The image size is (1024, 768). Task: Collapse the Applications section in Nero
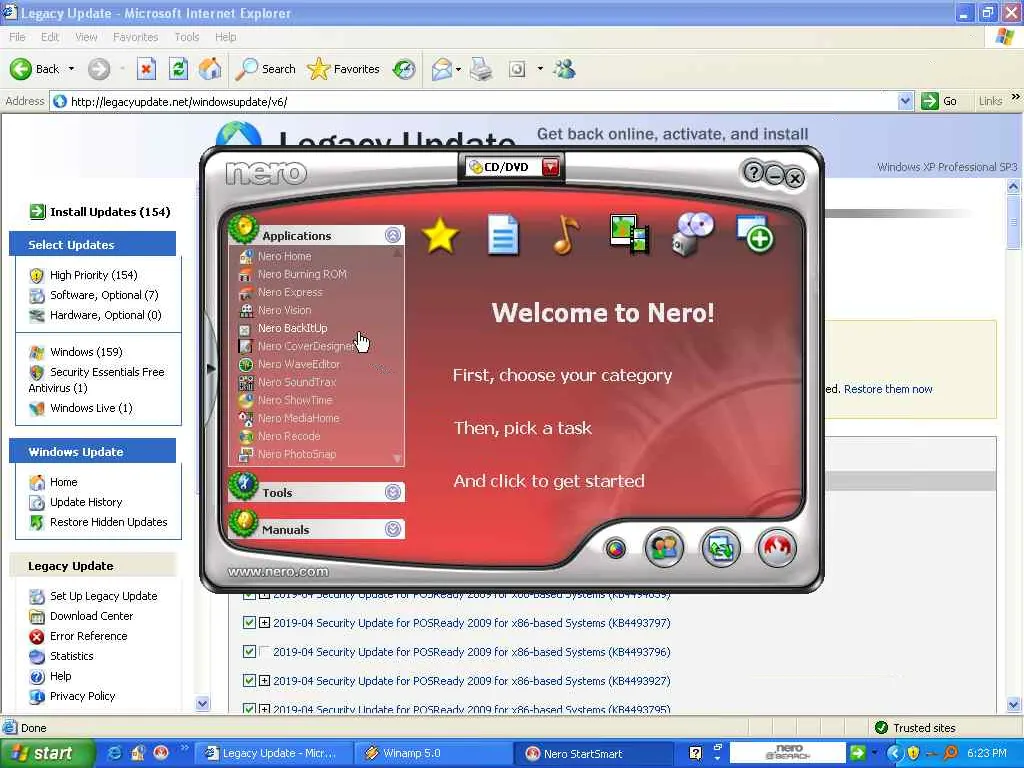(x=393, y=236)
